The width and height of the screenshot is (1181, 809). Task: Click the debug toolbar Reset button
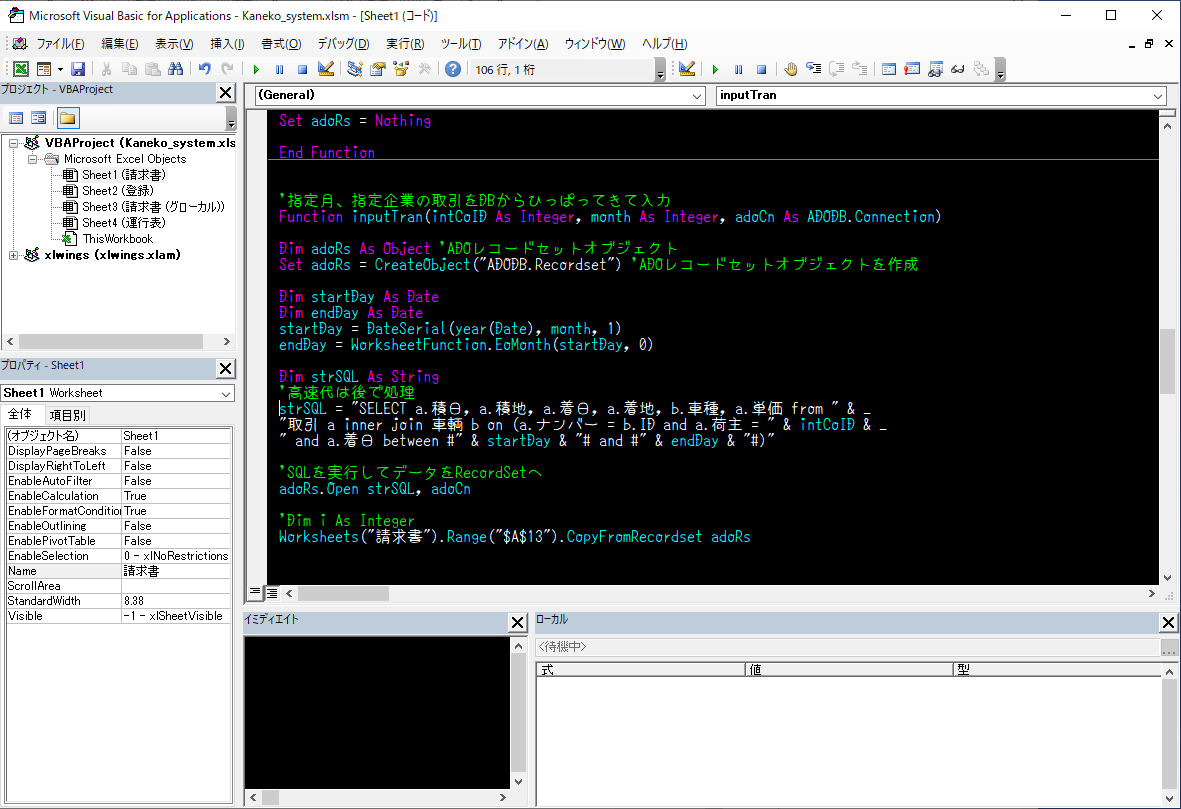pos(761,69)
